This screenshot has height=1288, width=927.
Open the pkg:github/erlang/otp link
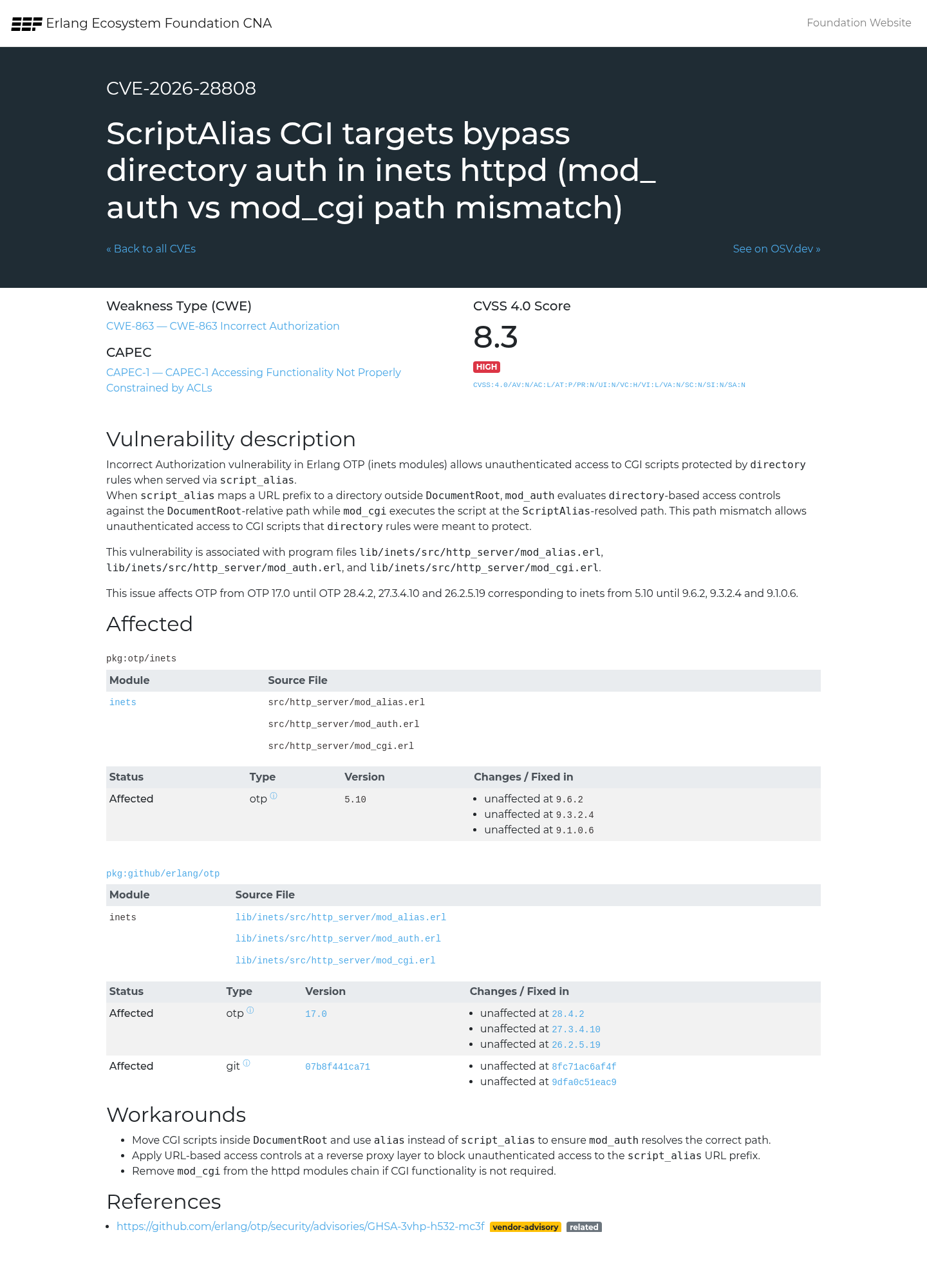163,874
